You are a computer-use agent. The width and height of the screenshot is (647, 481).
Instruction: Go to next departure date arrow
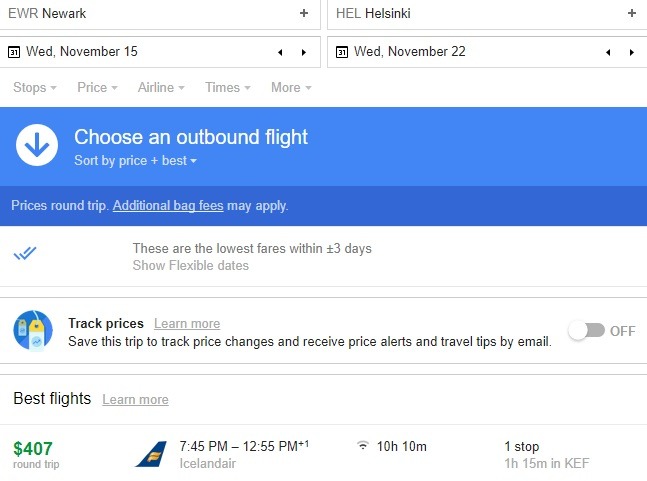[x=304, y=52]
